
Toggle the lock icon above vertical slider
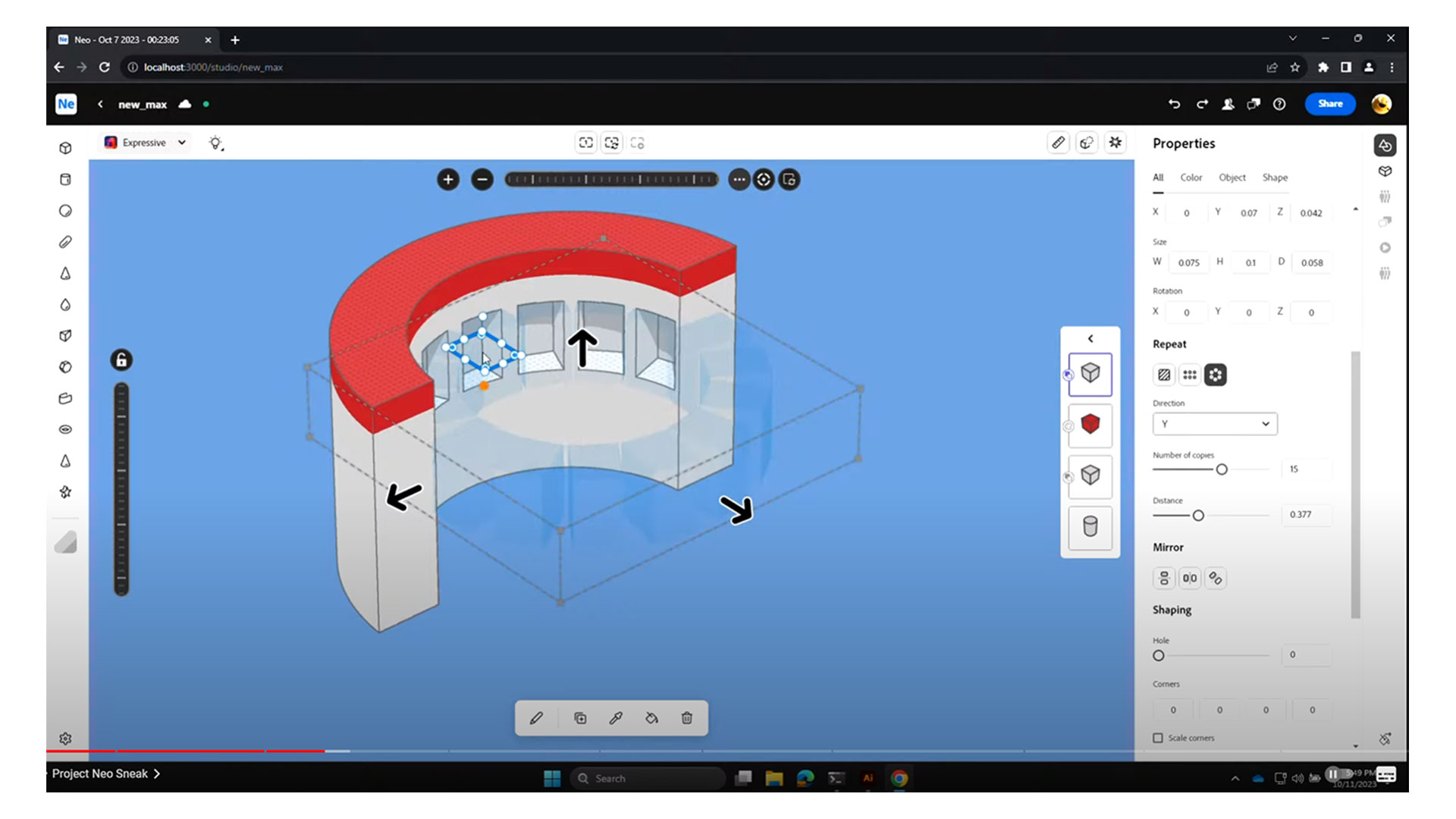(x=121, y=360)
